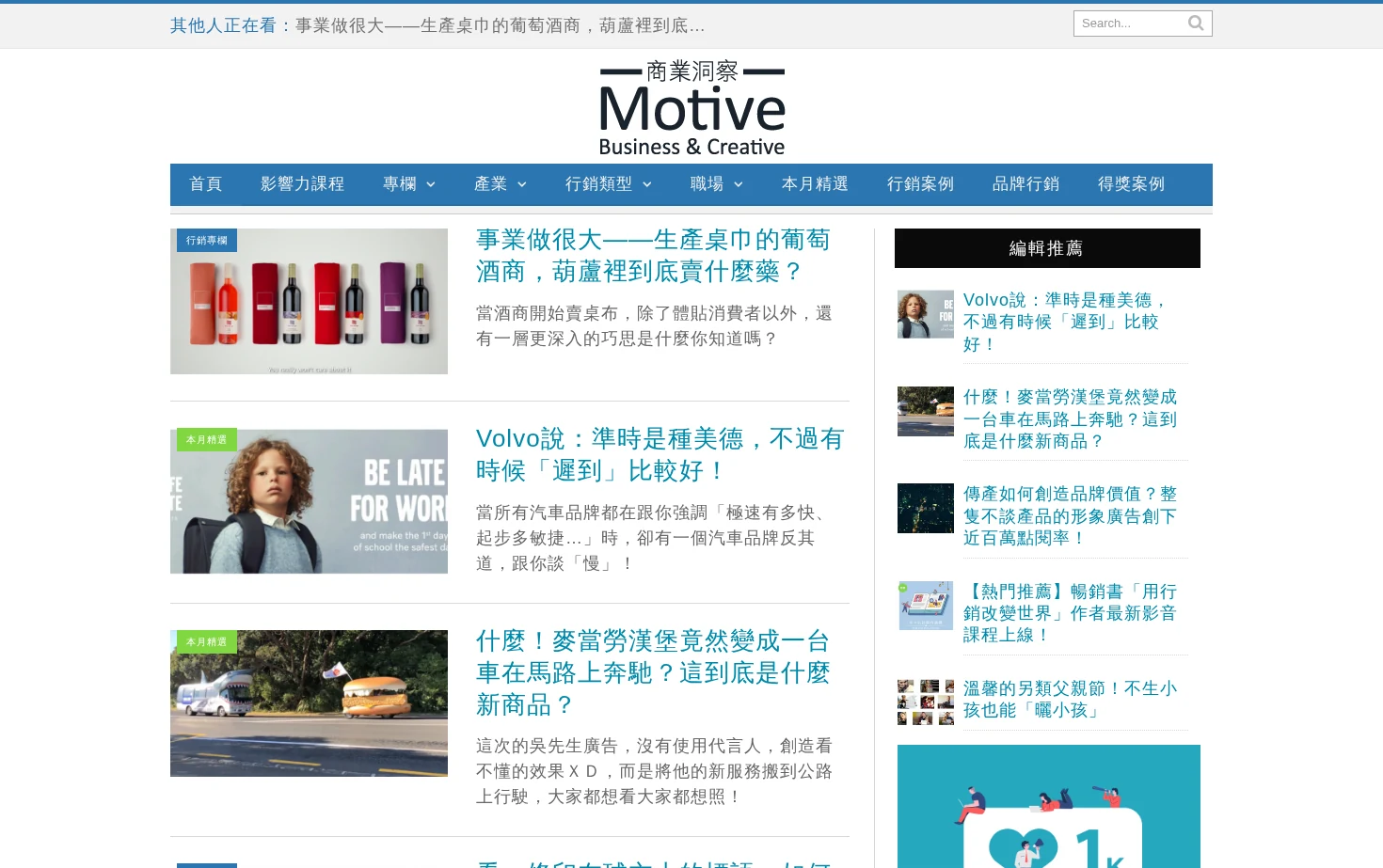Open headline 事業做很大——生產桌巾的葡萄酒商
Image resolution: width=1383 pixels, height=868 pixels.
653,256
